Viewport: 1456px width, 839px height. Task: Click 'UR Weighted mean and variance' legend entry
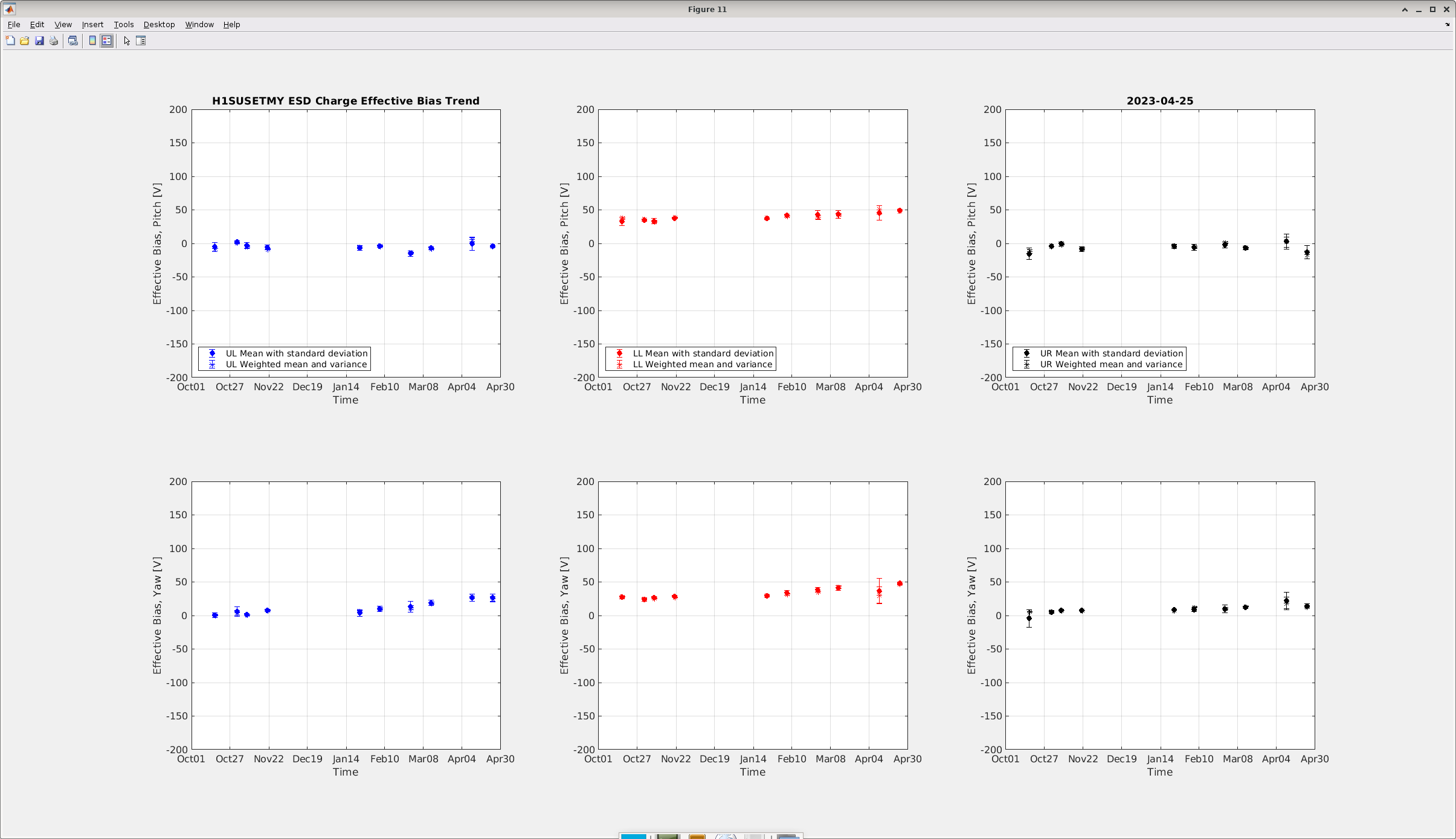(x=1111, y=364)
